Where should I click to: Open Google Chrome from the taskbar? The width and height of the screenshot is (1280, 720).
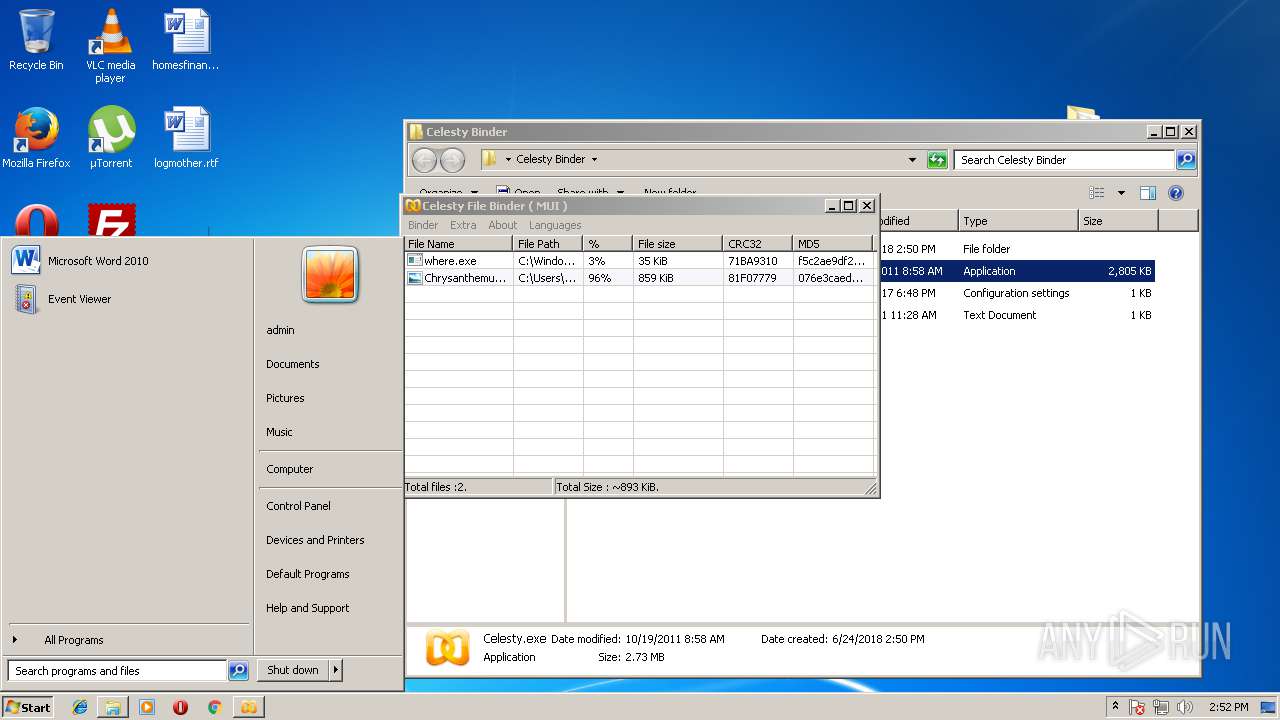click(214, 707)
